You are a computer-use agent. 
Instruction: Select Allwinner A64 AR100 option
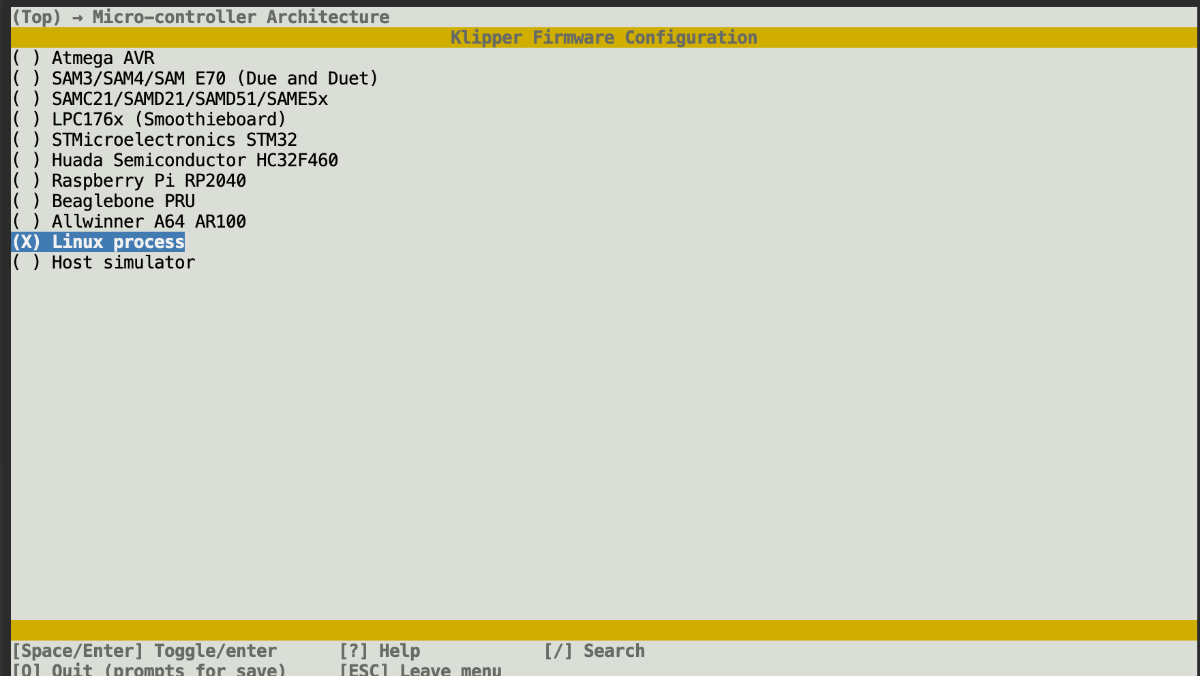(129, 221)
